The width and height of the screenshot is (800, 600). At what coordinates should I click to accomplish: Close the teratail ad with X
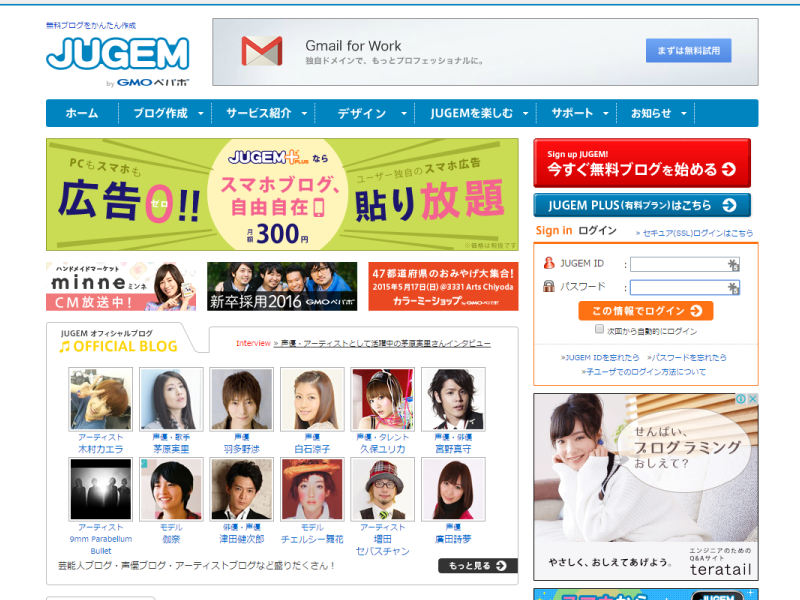point(752,399)
